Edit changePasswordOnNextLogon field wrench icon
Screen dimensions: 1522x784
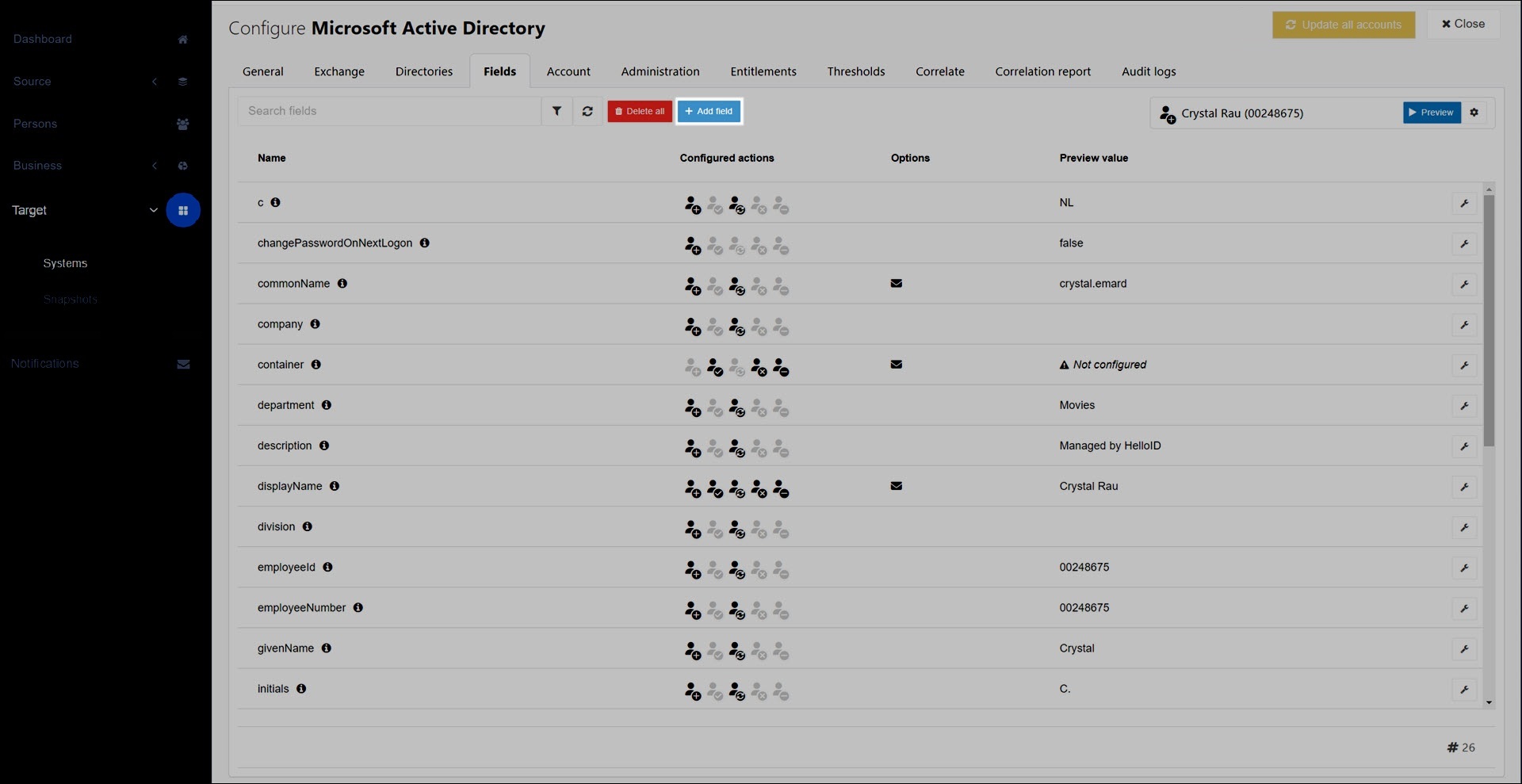(1464, 243)
